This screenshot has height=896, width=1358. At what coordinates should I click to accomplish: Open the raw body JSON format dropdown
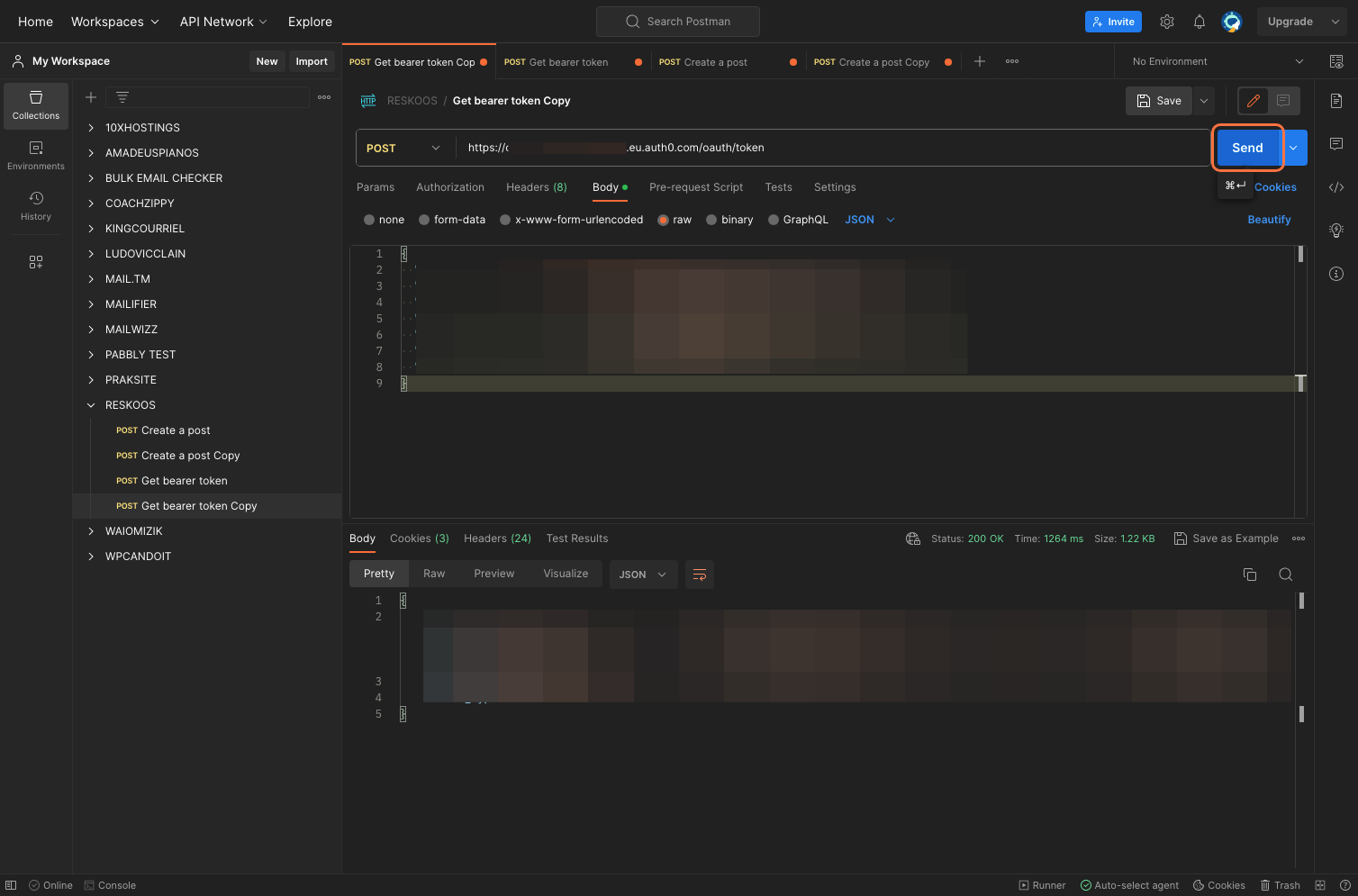(870, 220)
